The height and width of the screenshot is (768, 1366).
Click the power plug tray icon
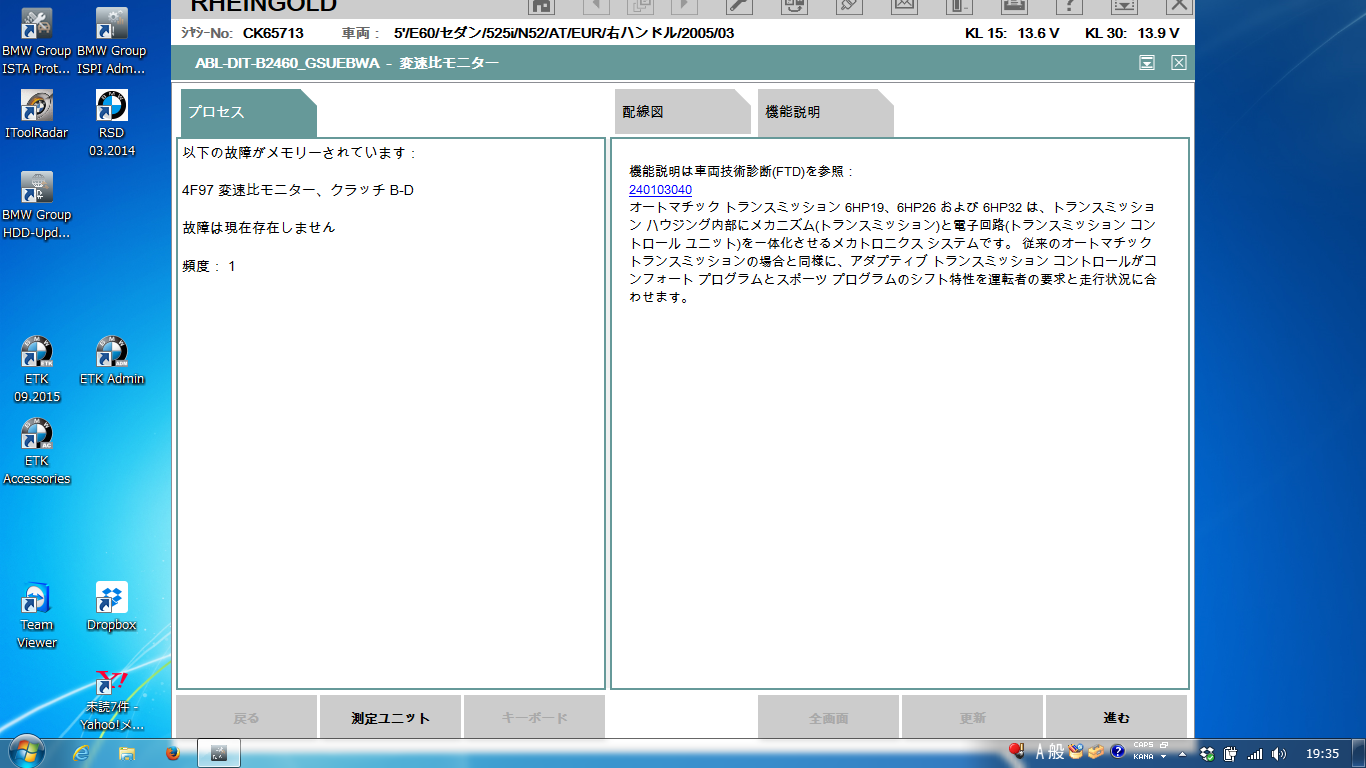1231,754
